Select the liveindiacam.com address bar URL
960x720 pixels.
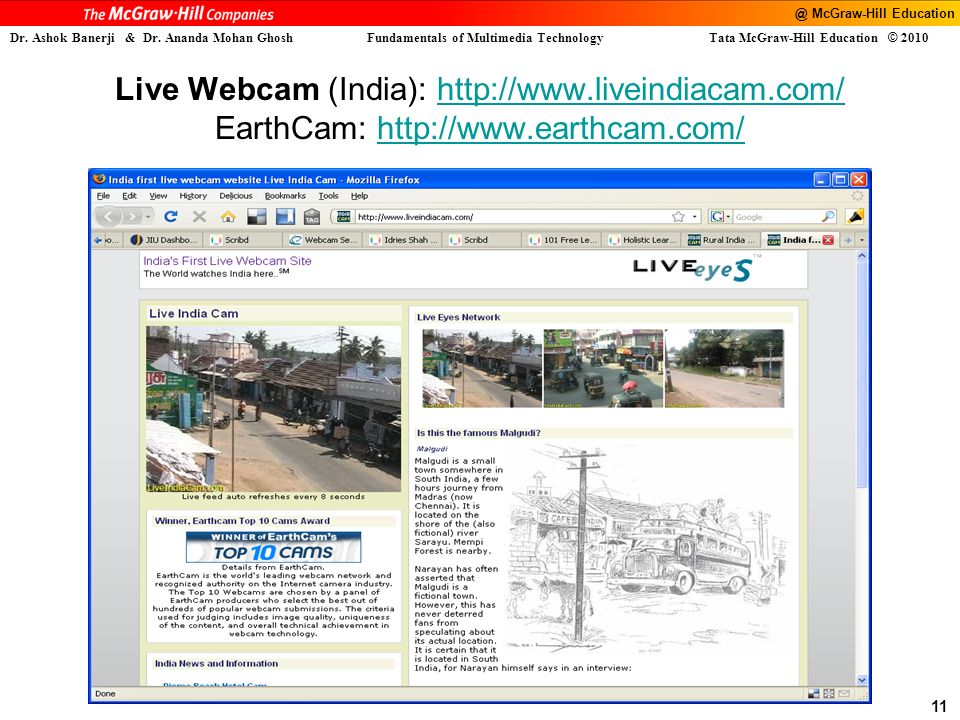tap(415, 217)
